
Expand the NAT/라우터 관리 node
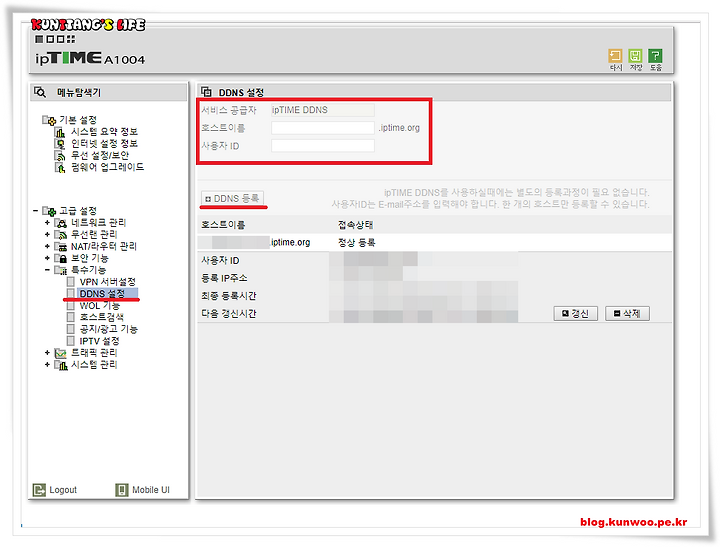tap(47, 247)
